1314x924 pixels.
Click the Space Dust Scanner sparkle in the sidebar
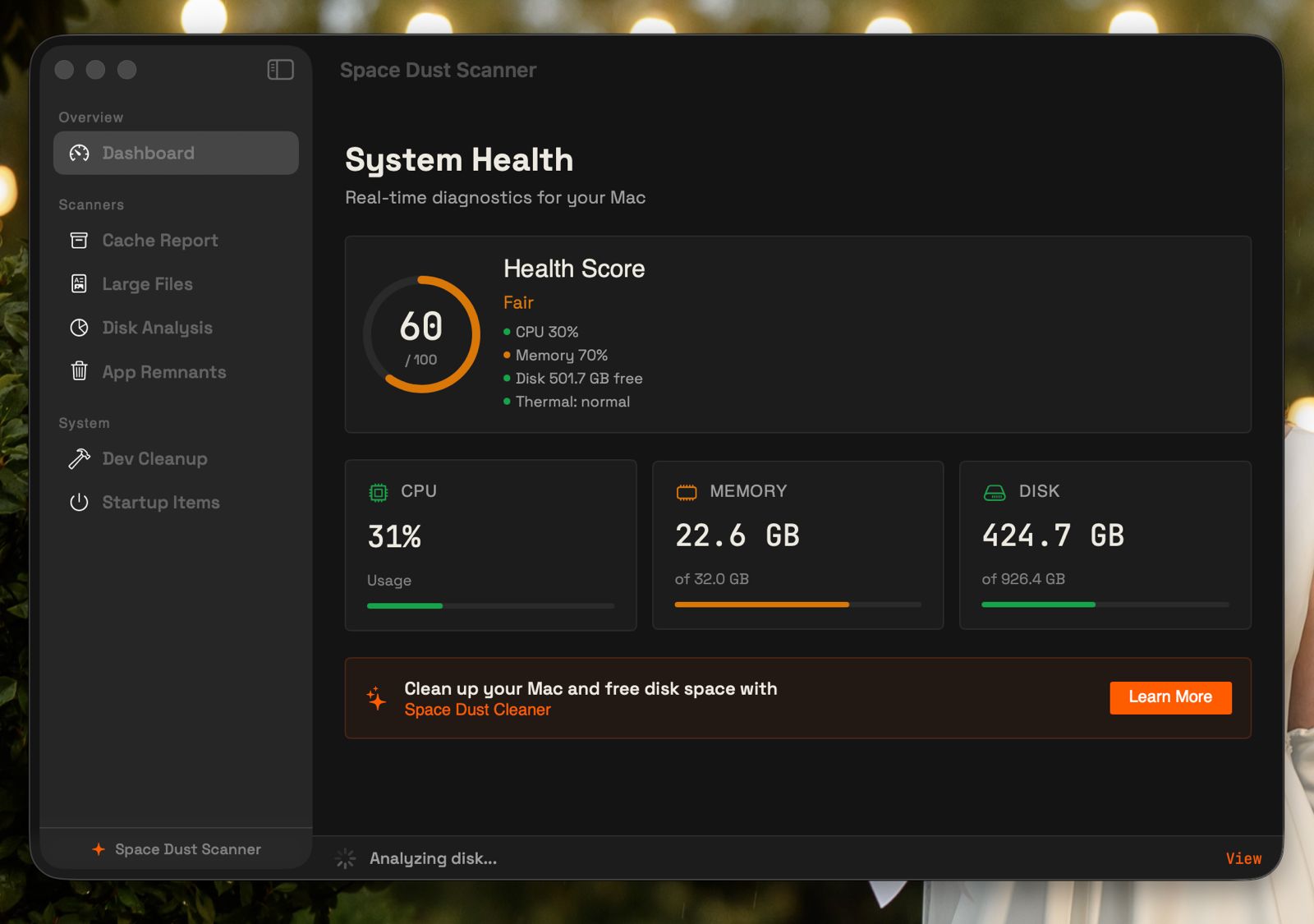pyautogui.click(x=97, y=849)
